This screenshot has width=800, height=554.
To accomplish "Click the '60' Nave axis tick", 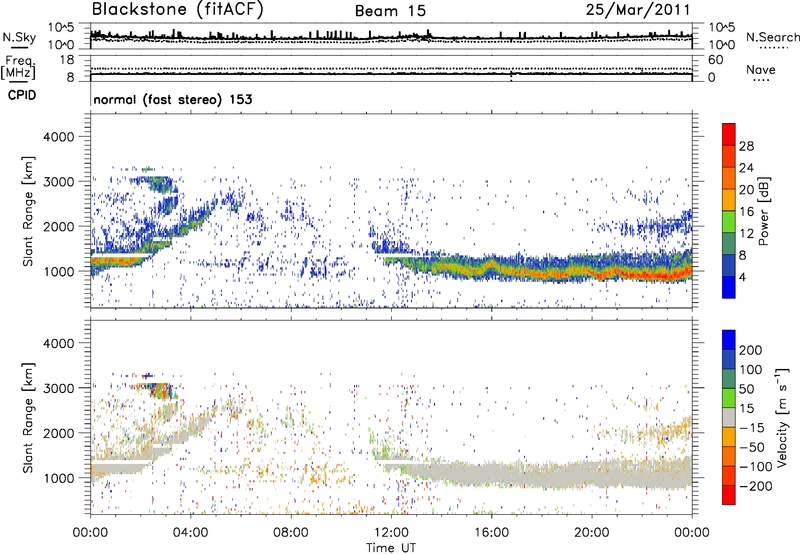I will click(x=715, y=60).
